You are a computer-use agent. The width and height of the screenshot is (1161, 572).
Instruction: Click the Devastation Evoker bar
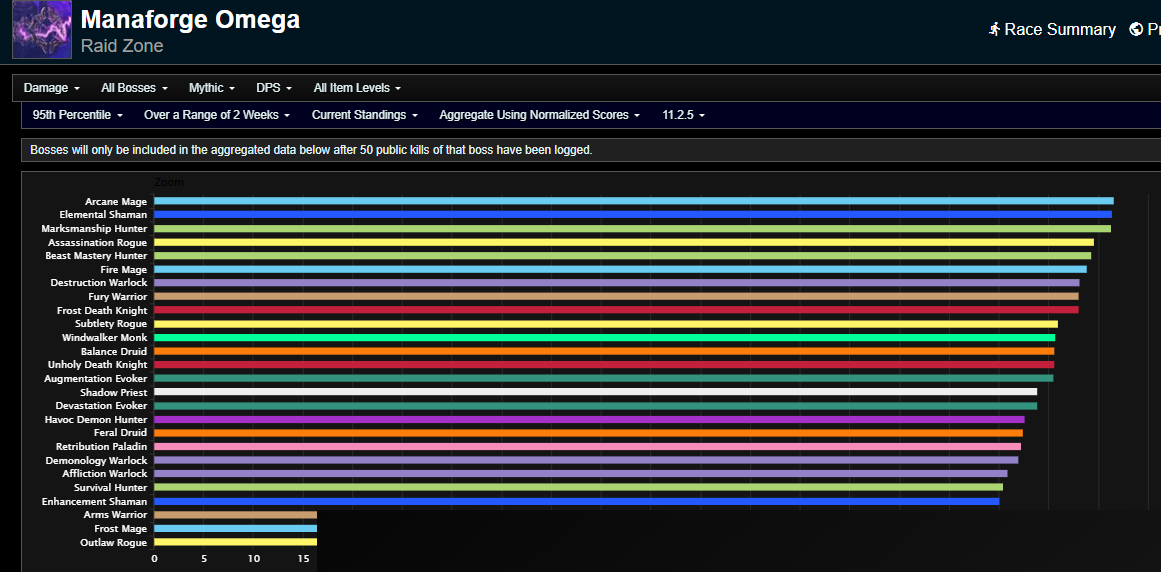coord(595,406)
